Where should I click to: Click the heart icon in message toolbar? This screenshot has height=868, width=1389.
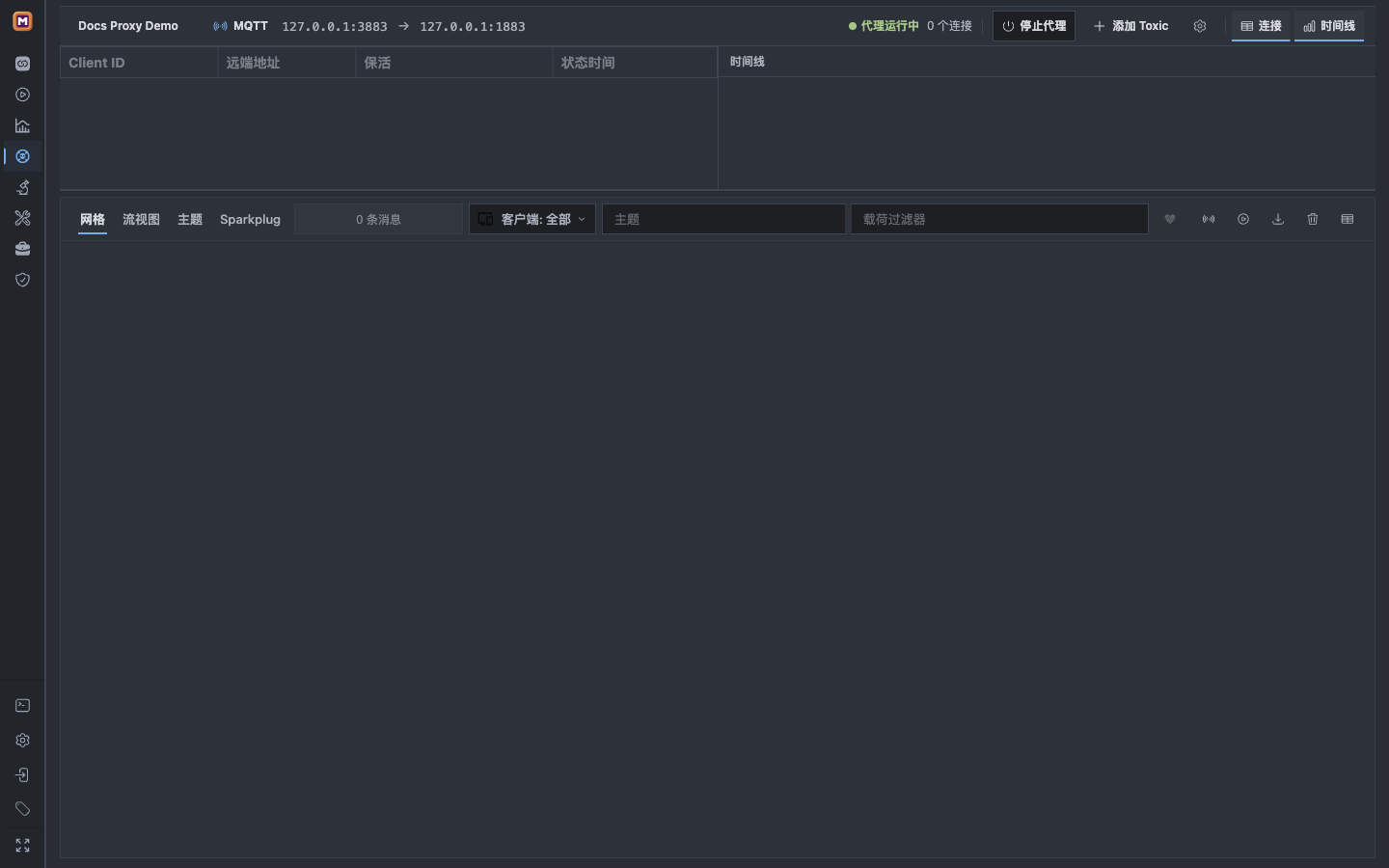tap(1170, 219)
